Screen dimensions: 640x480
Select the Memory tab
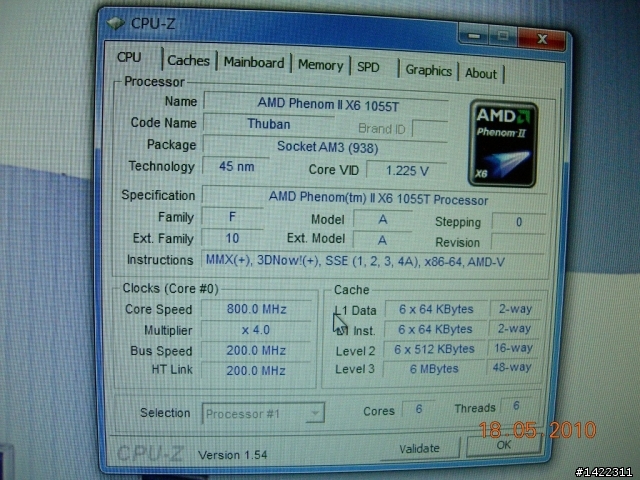click(320, 65)
